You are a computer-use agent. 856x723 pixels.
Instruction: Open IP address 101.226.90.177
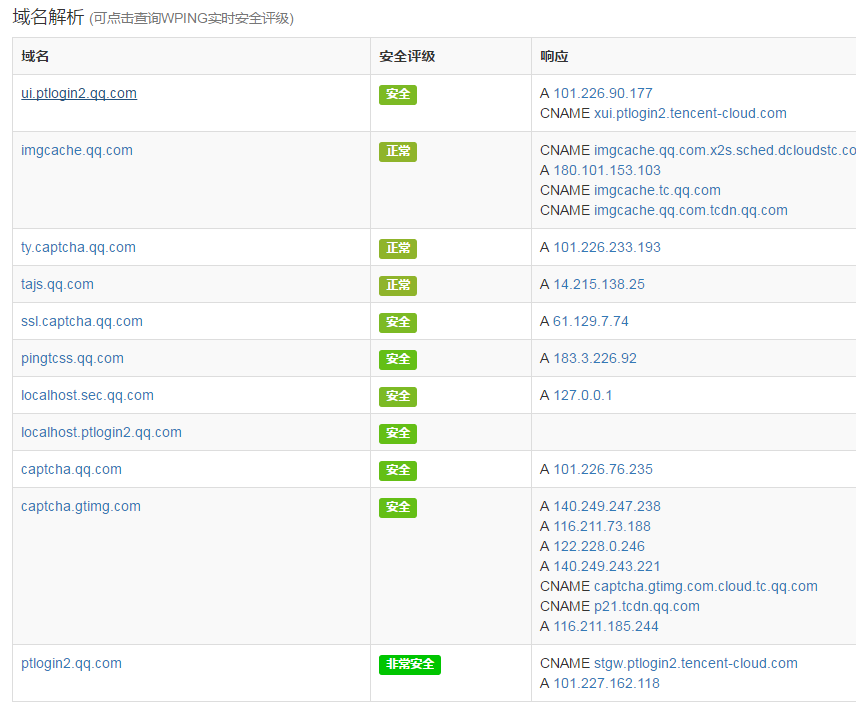click(603, 93)
